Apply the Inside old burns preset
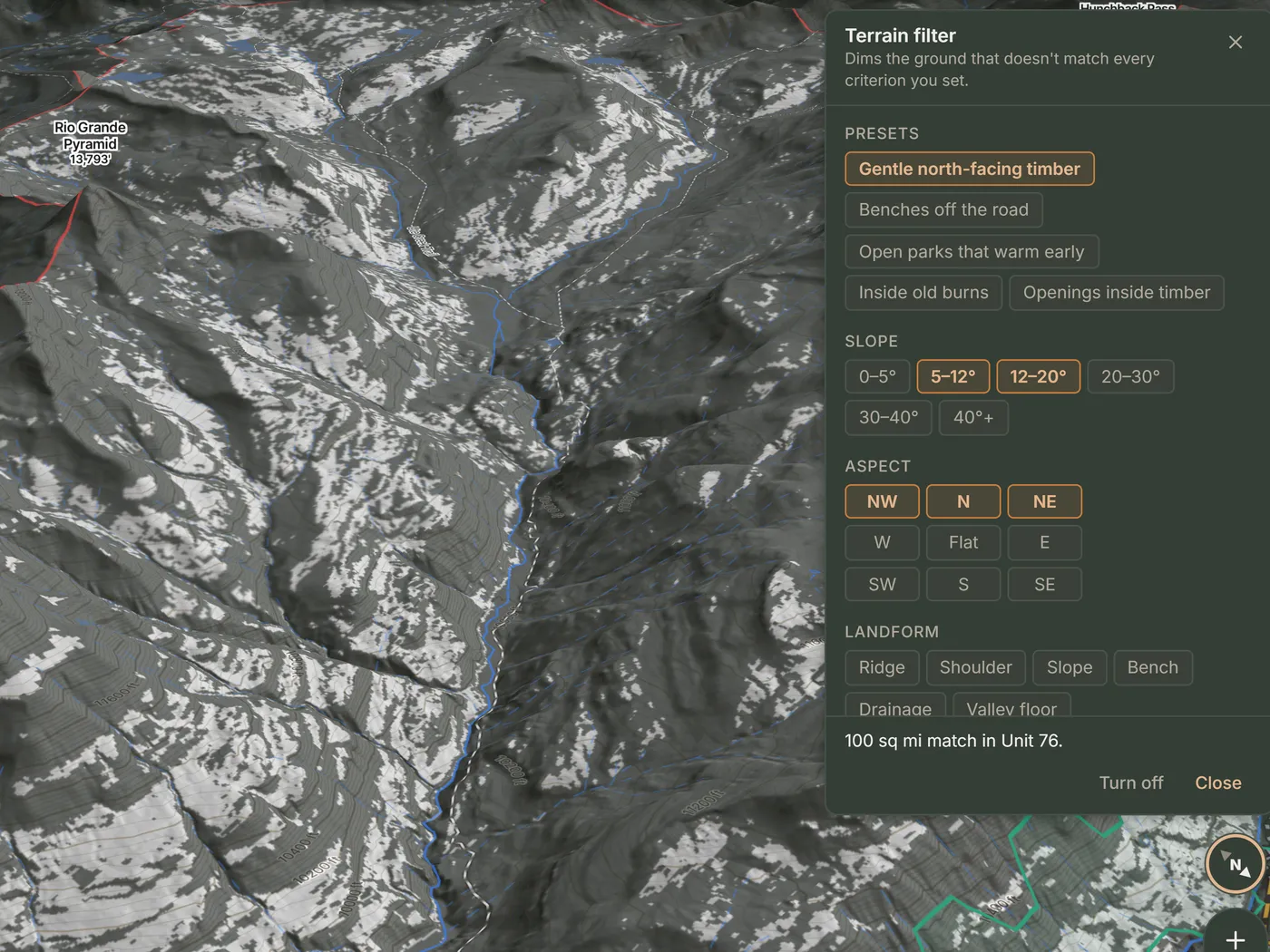1270x952 pixels. tap(923, 292)
